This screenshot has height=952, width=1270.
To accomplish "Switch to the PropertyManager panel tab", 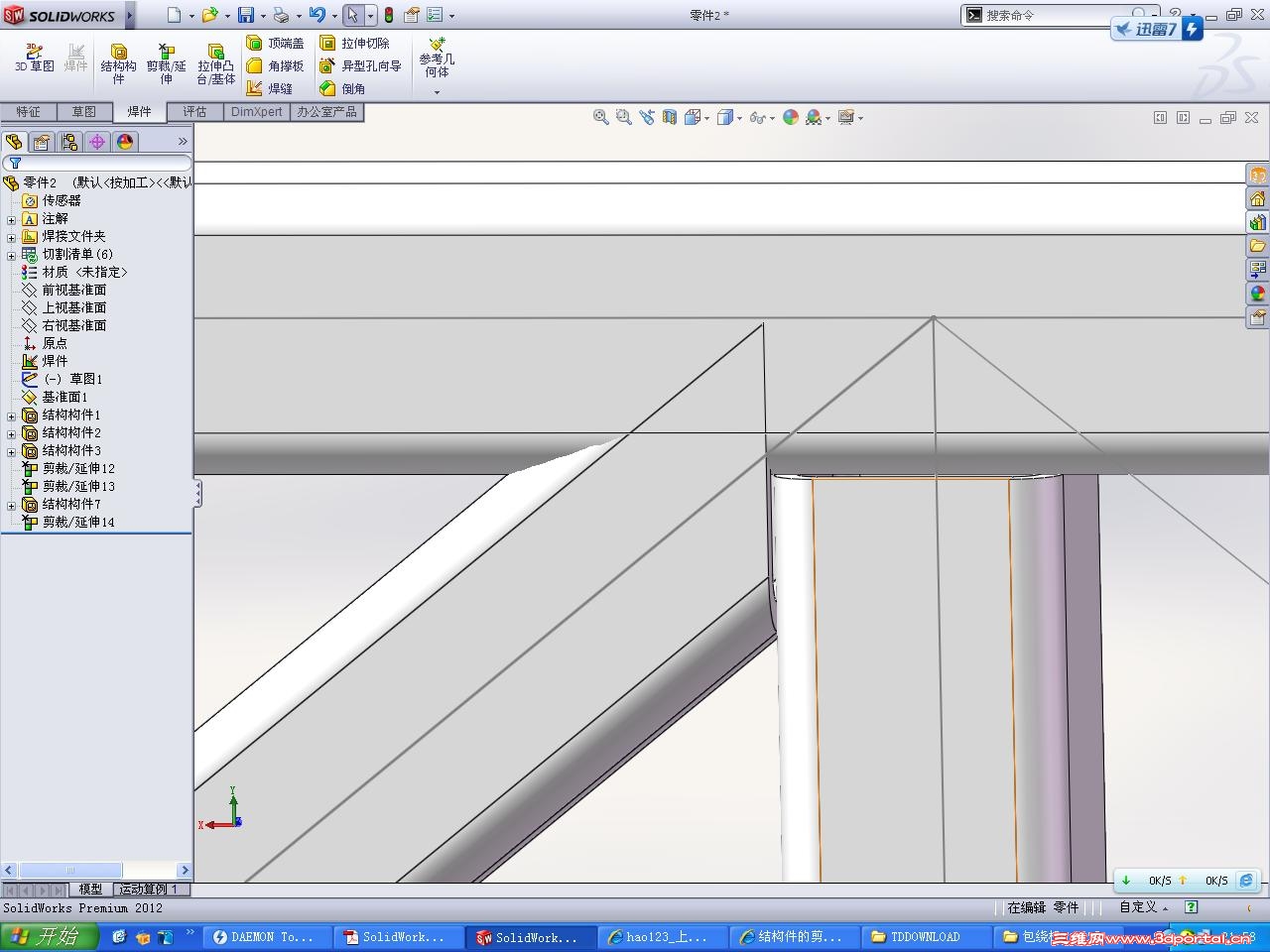I will point(42,142).
